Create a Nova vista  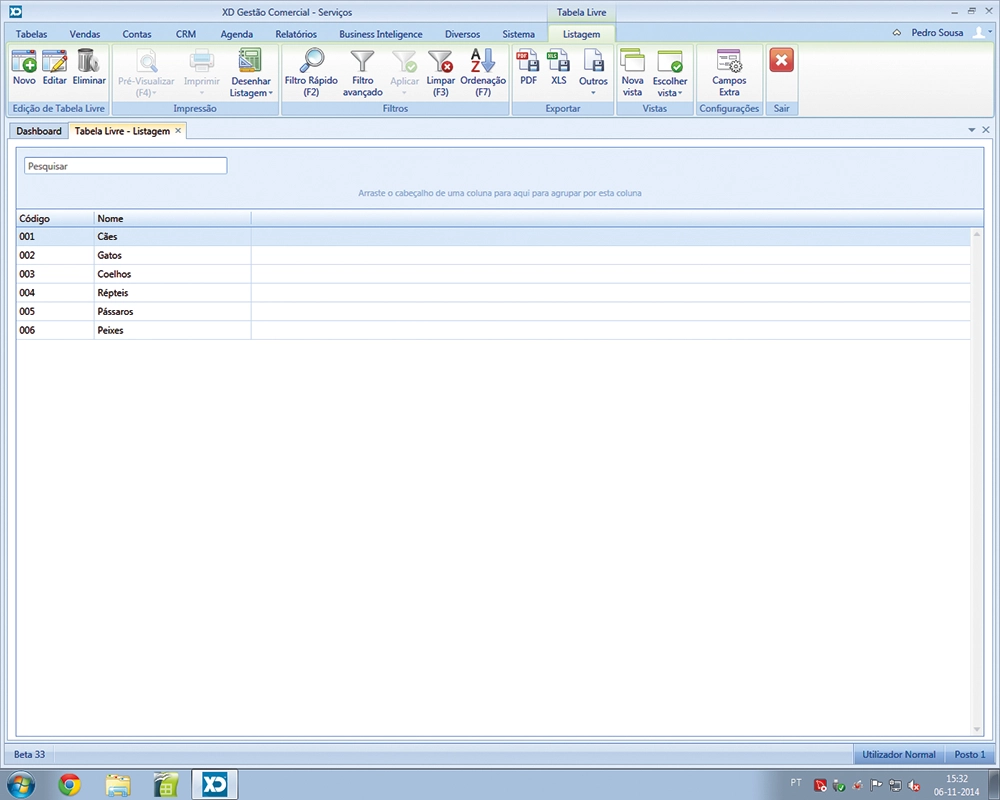632,62
